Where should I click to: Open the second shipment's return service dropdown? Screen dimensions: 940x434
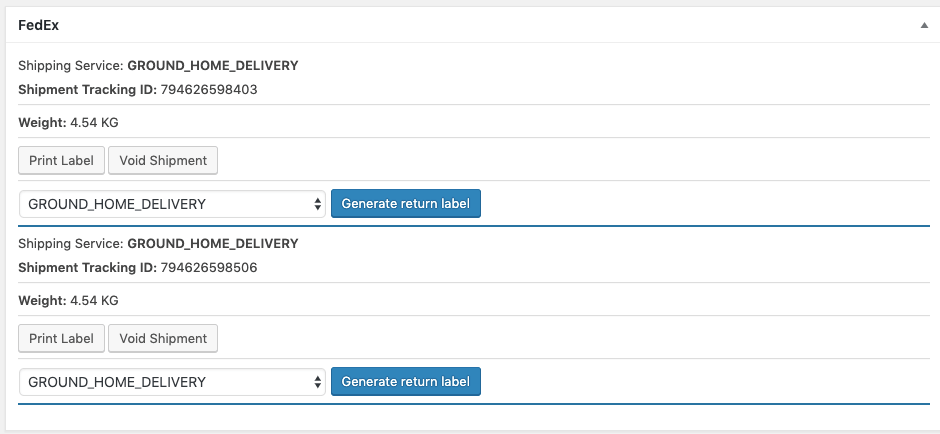pyautogui.click(x=172, y=382)
